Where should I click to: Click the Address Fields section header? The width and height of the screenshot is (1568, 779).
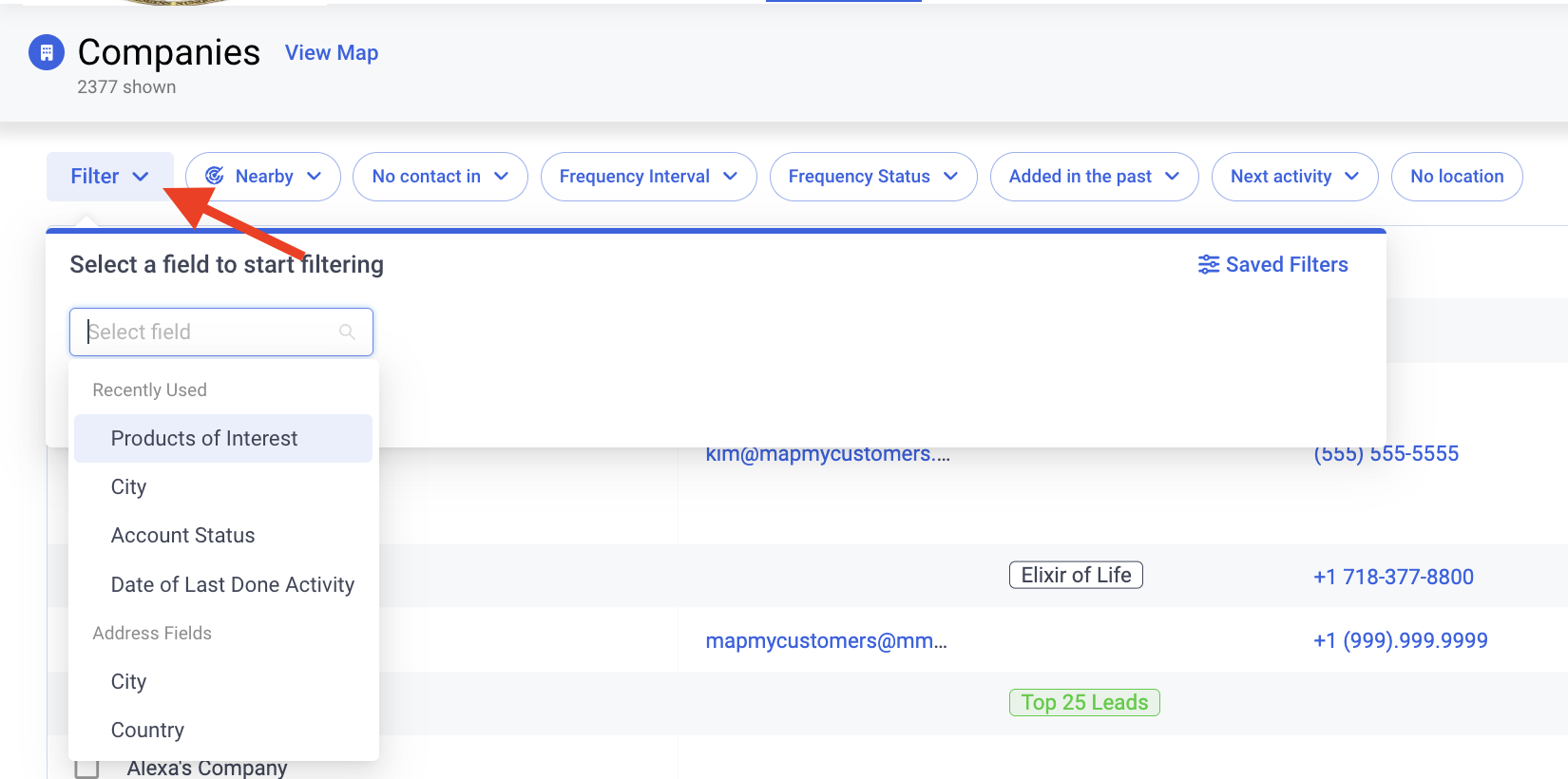tap(152, 633)
